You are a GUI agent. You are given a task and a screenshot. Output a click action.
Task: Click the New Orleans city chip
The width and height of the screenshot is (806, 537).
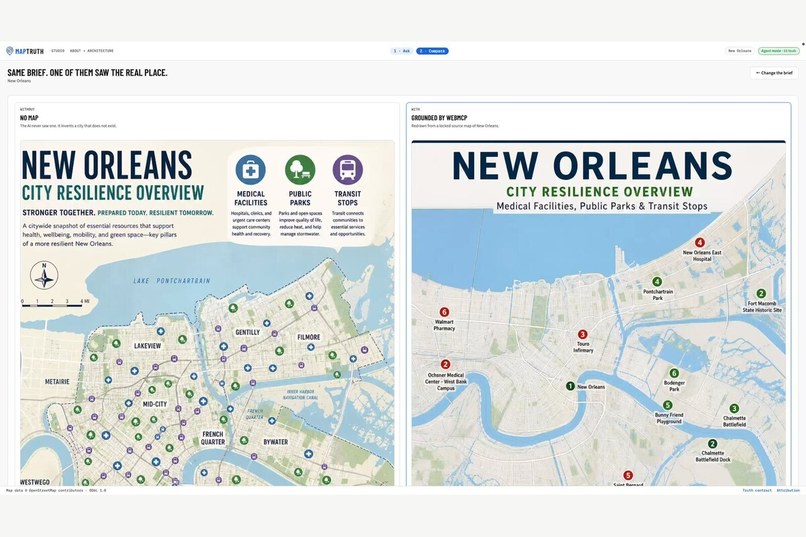(x=740, y=51)
